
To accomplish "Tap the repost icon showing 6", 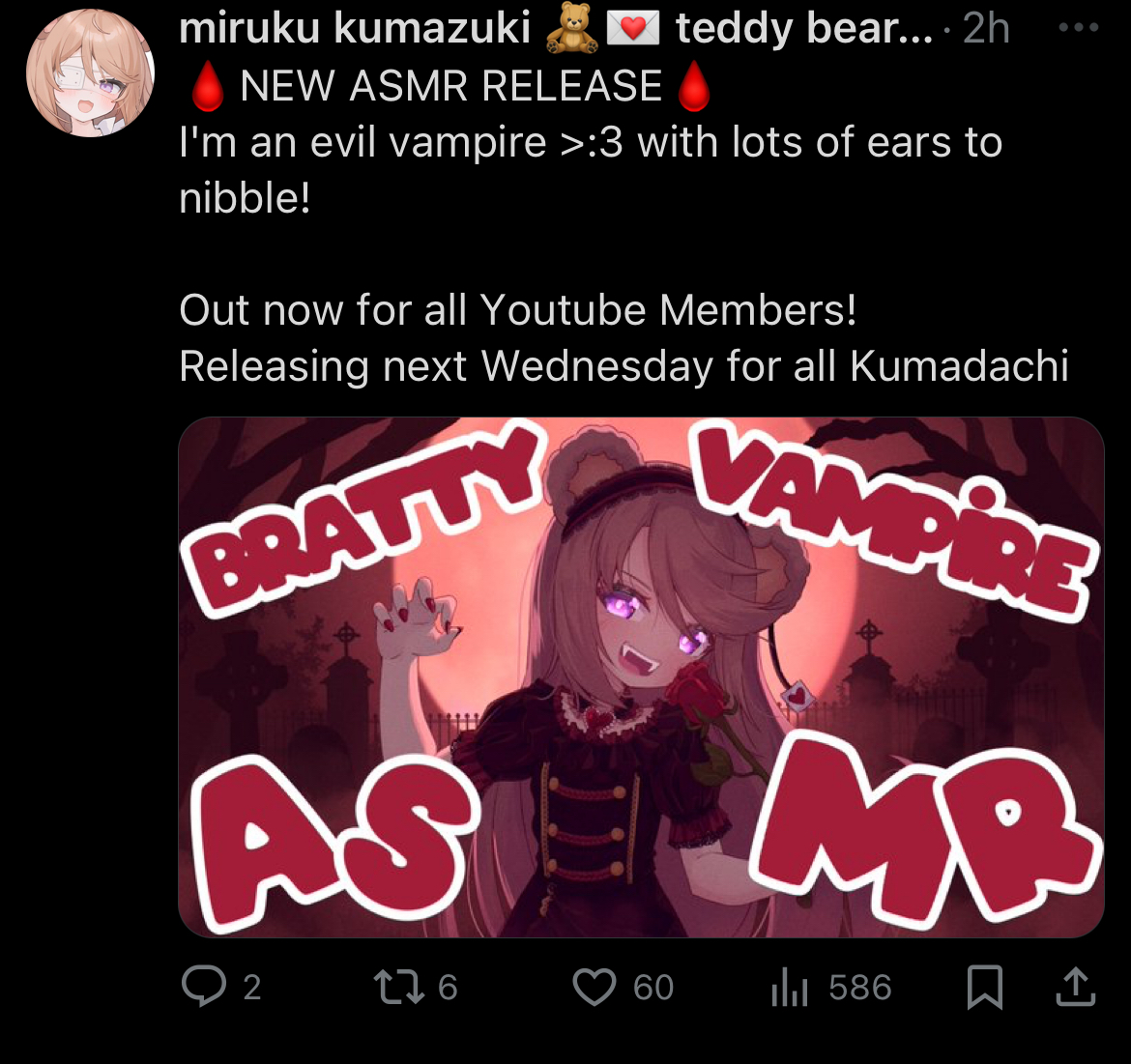I will [399, 987].
